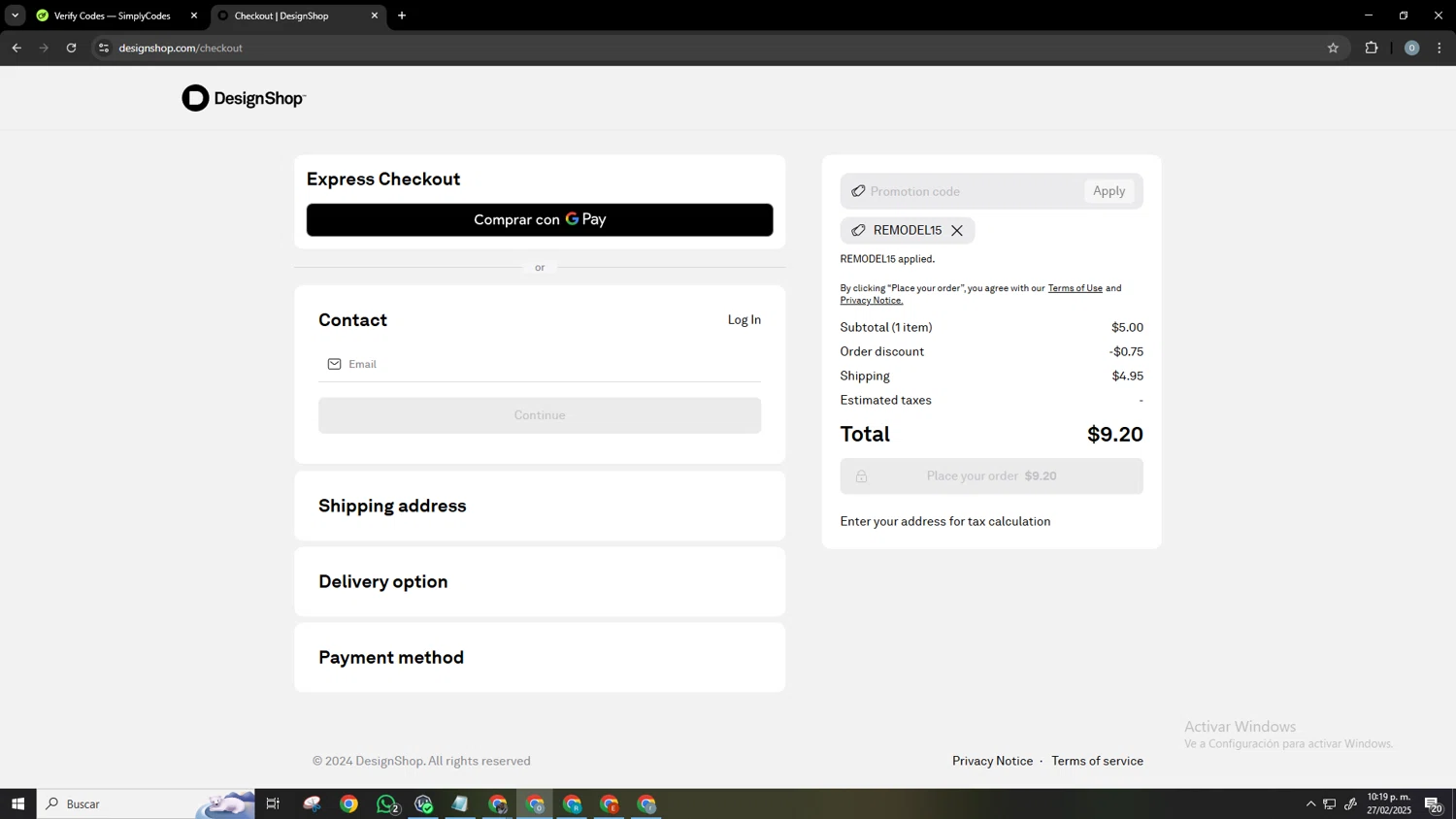Open footer Privacy Notice link

pyautogui.click(x=992, y=761)
